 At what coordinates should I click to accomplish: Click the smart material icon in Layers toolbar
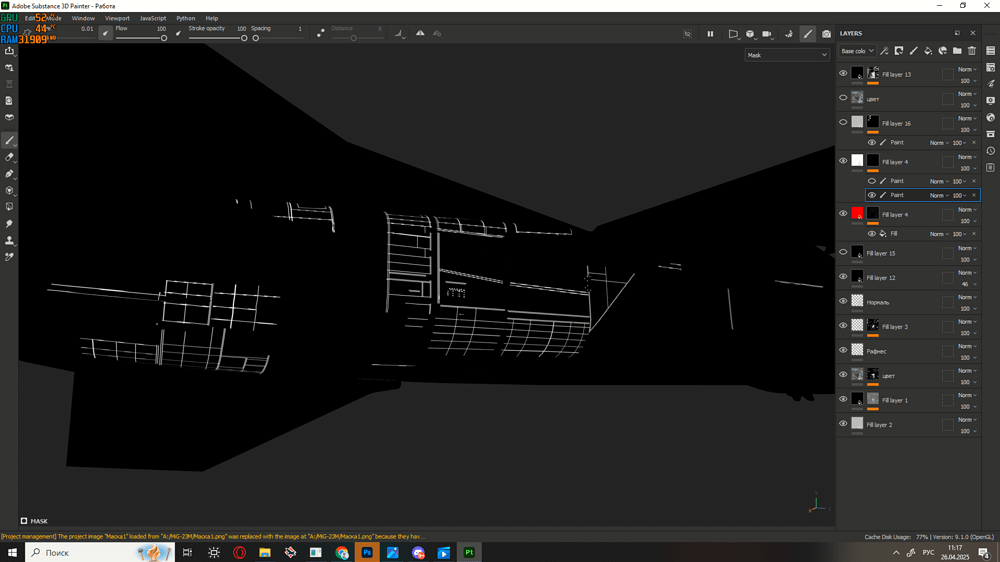tap(943, 51)
